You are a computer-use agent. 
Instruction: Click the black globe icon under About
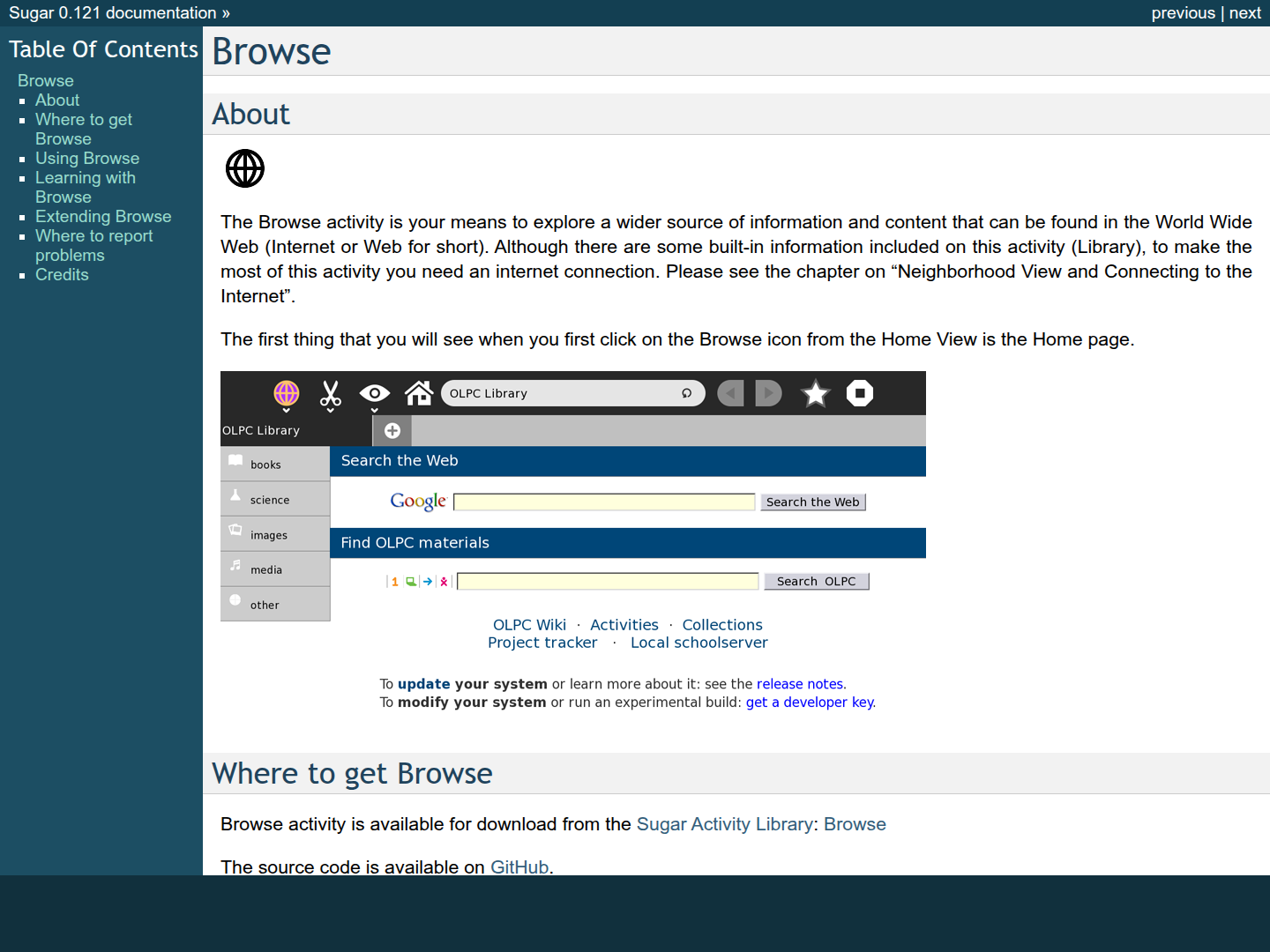click(245, 168)
